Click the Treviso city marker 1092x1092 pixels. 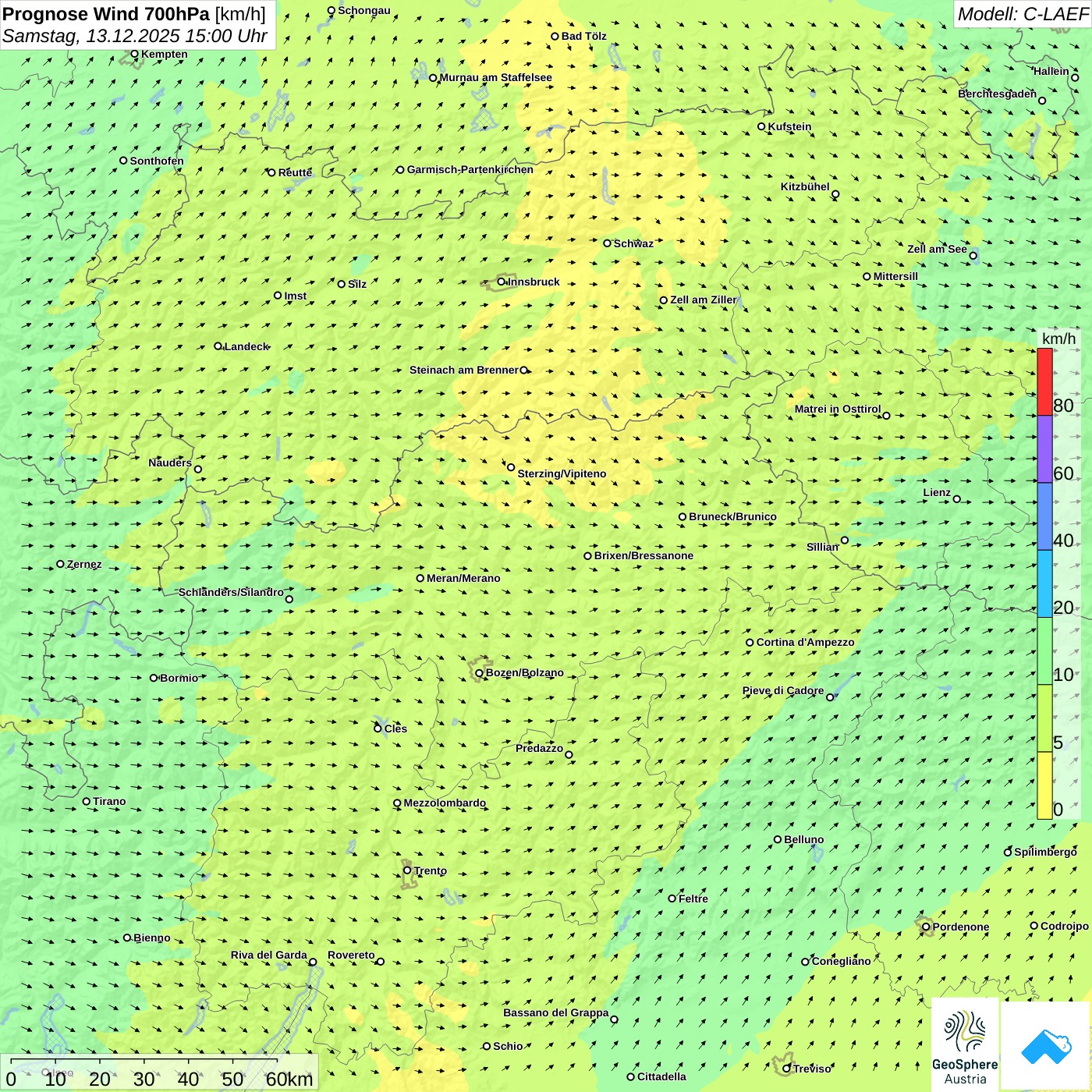tap(786, 1069)
